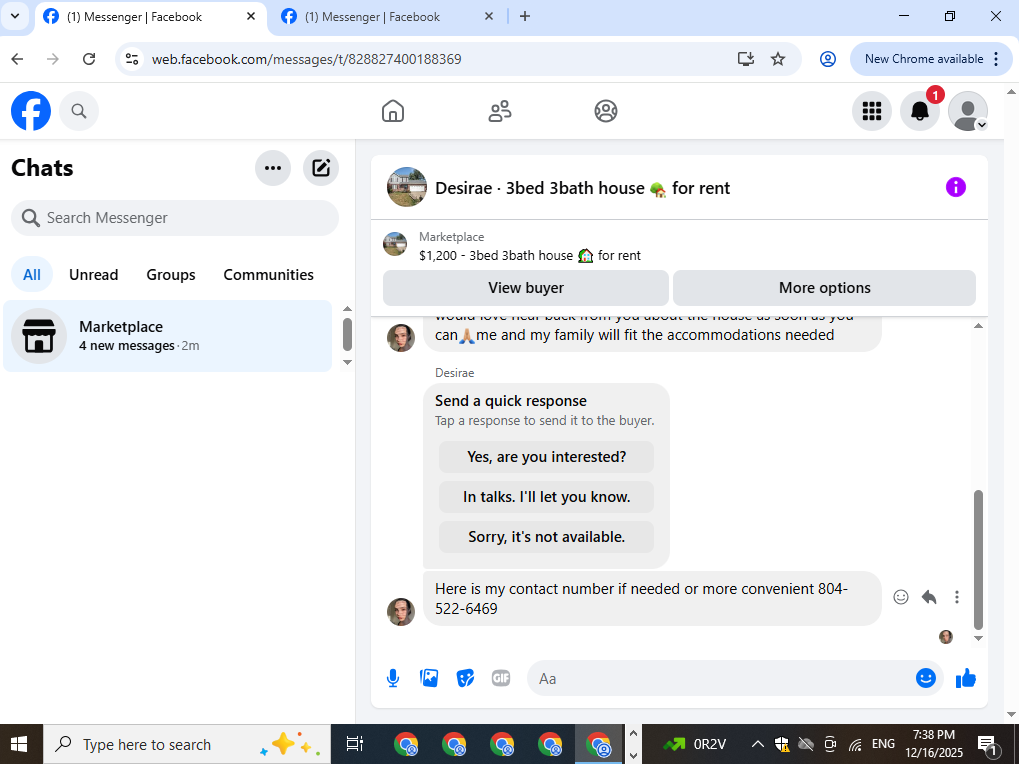Send quick reply In talks. I'll let you know.

pyautogui.click(x=547, y=497)
